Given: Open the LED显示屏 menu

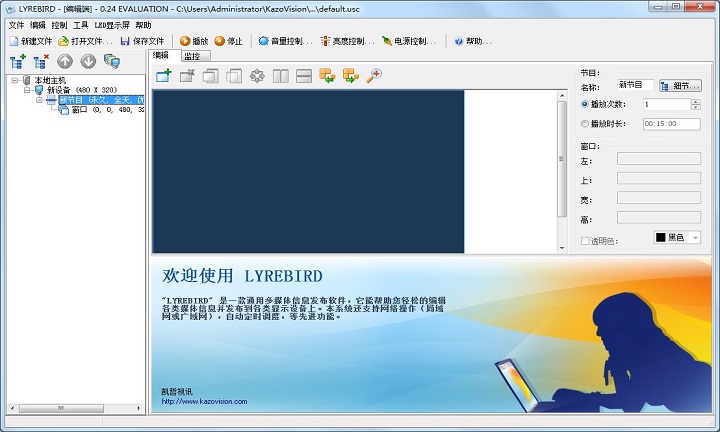Looking at the screenshot, I should click(x=112, y=25).
